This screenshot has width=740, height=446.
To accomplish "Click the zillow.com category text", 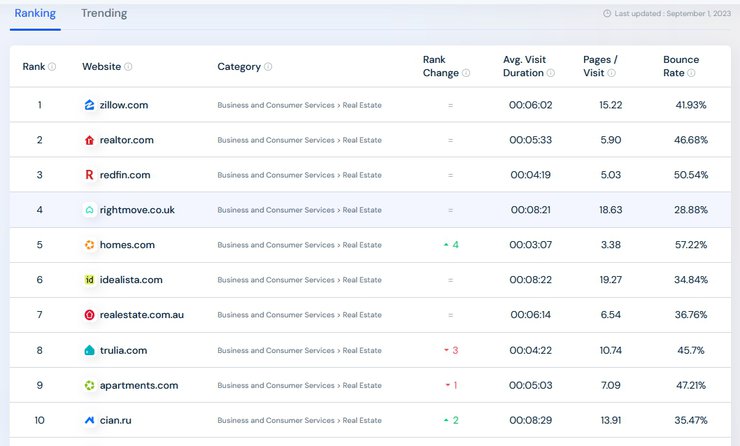I will (x=299, y=105).
